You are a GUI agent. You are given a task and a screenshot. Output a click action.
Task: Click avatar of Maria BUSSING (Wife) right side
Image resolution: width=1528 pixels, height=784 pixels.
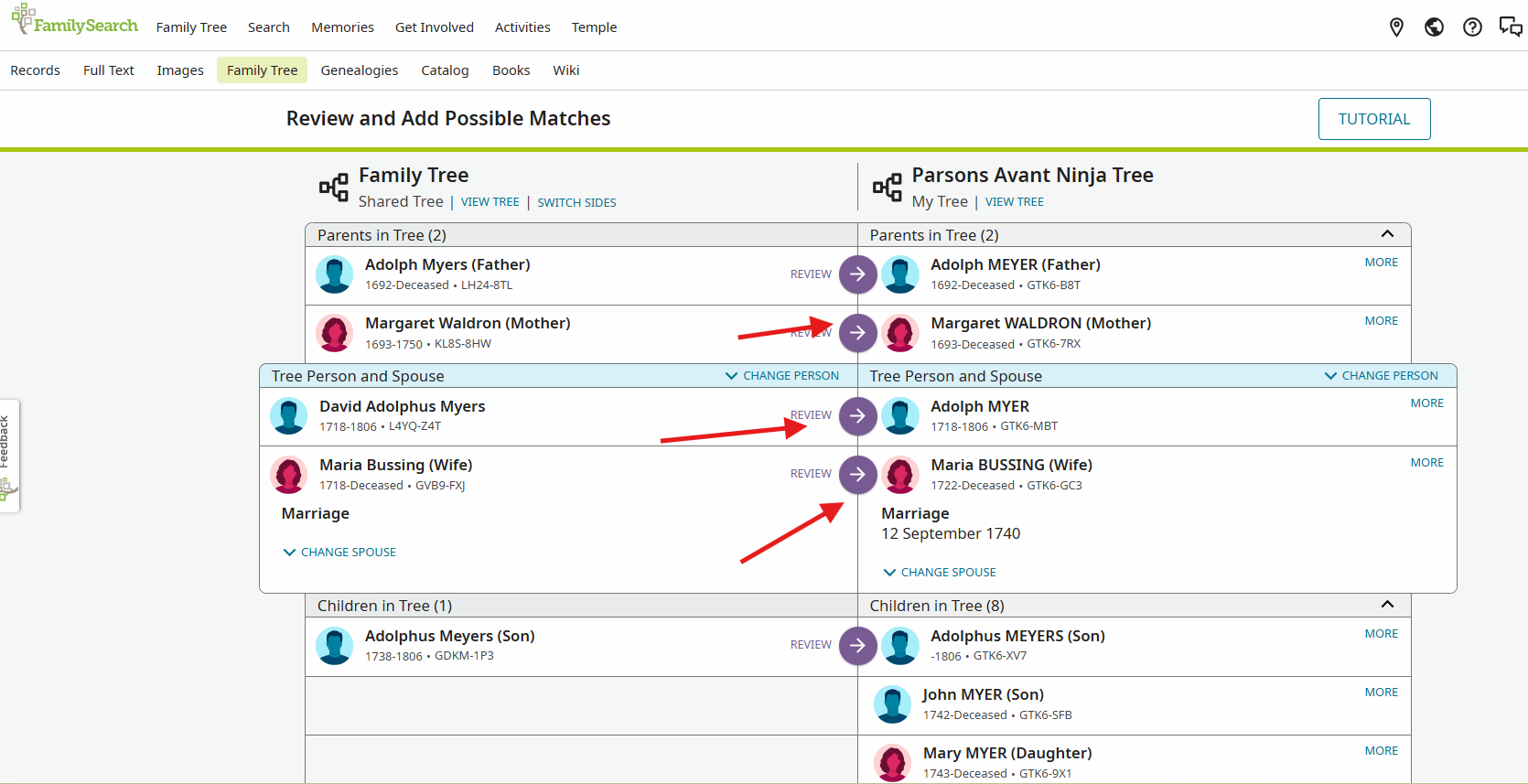(900, 475)
